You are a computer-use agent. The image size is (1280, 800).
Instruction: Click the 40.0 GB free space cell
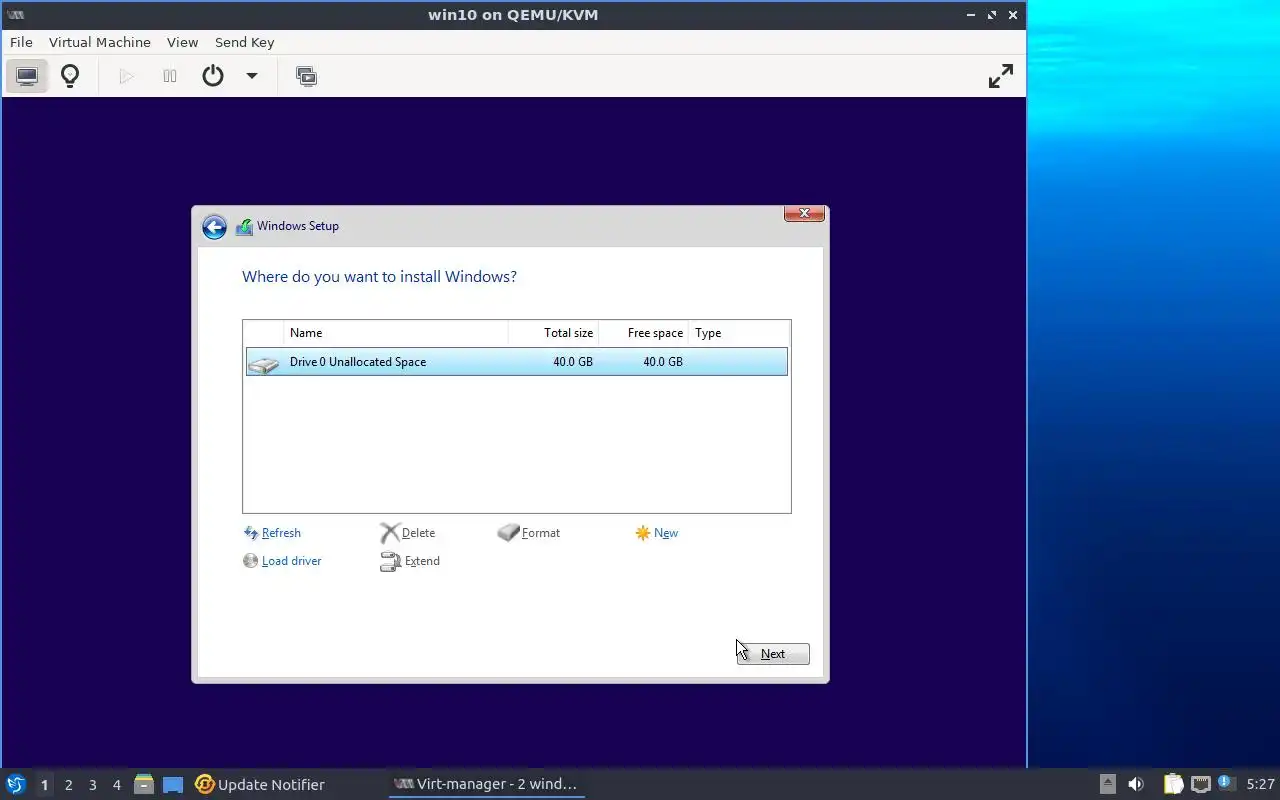point(663,362)
